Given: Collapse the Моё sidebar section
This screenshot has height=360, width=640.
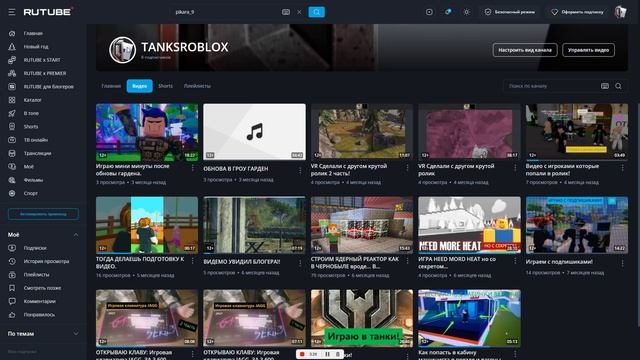Looking at the screenshot, I should pos(76,235).
